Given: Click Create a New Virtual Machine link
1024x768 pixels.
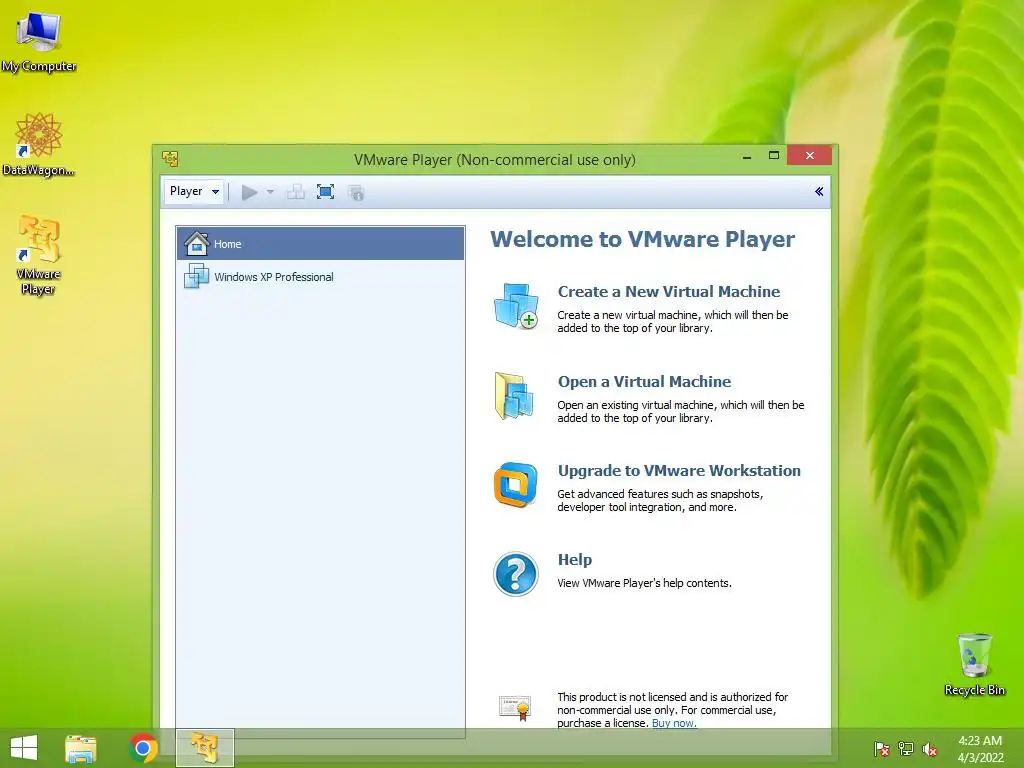Looking at the screenshot, I should click(x=669, y=291).
